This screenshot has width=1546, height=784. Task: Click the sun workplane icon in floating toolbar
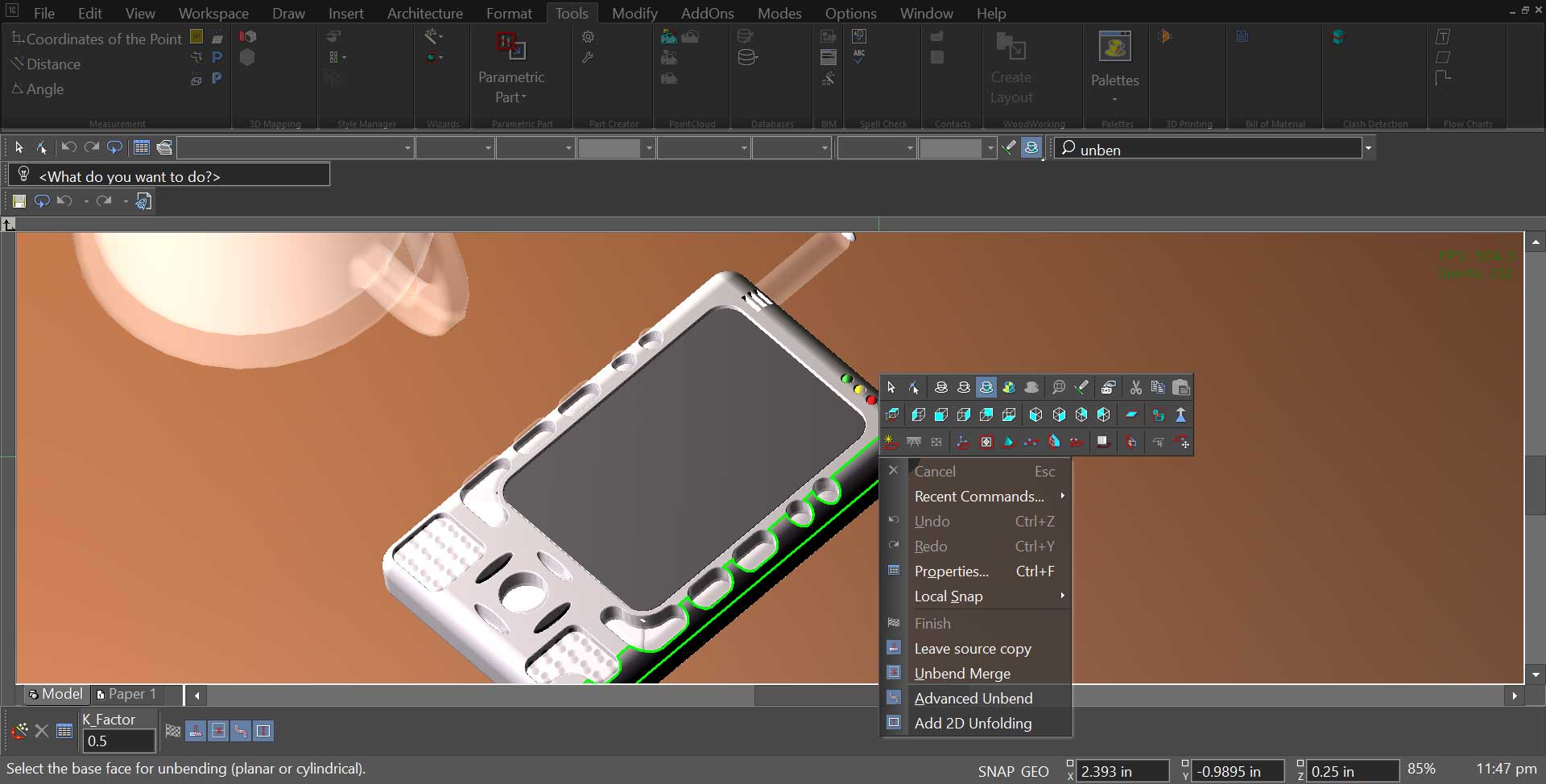click(890, 442)
